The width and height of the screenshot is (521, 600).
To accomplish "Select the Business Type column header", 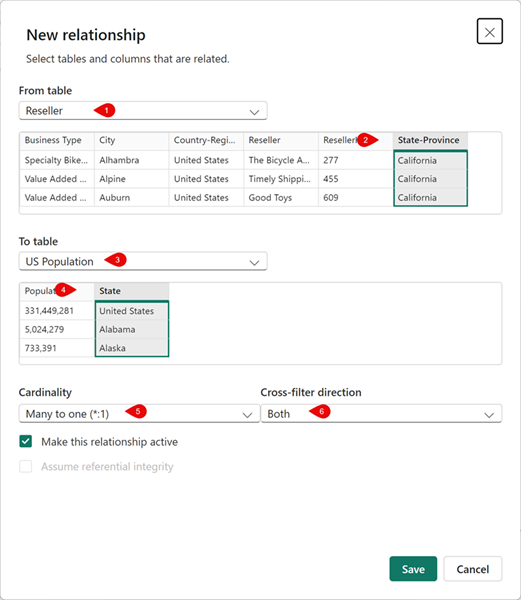I will click(x=57, y=140).
